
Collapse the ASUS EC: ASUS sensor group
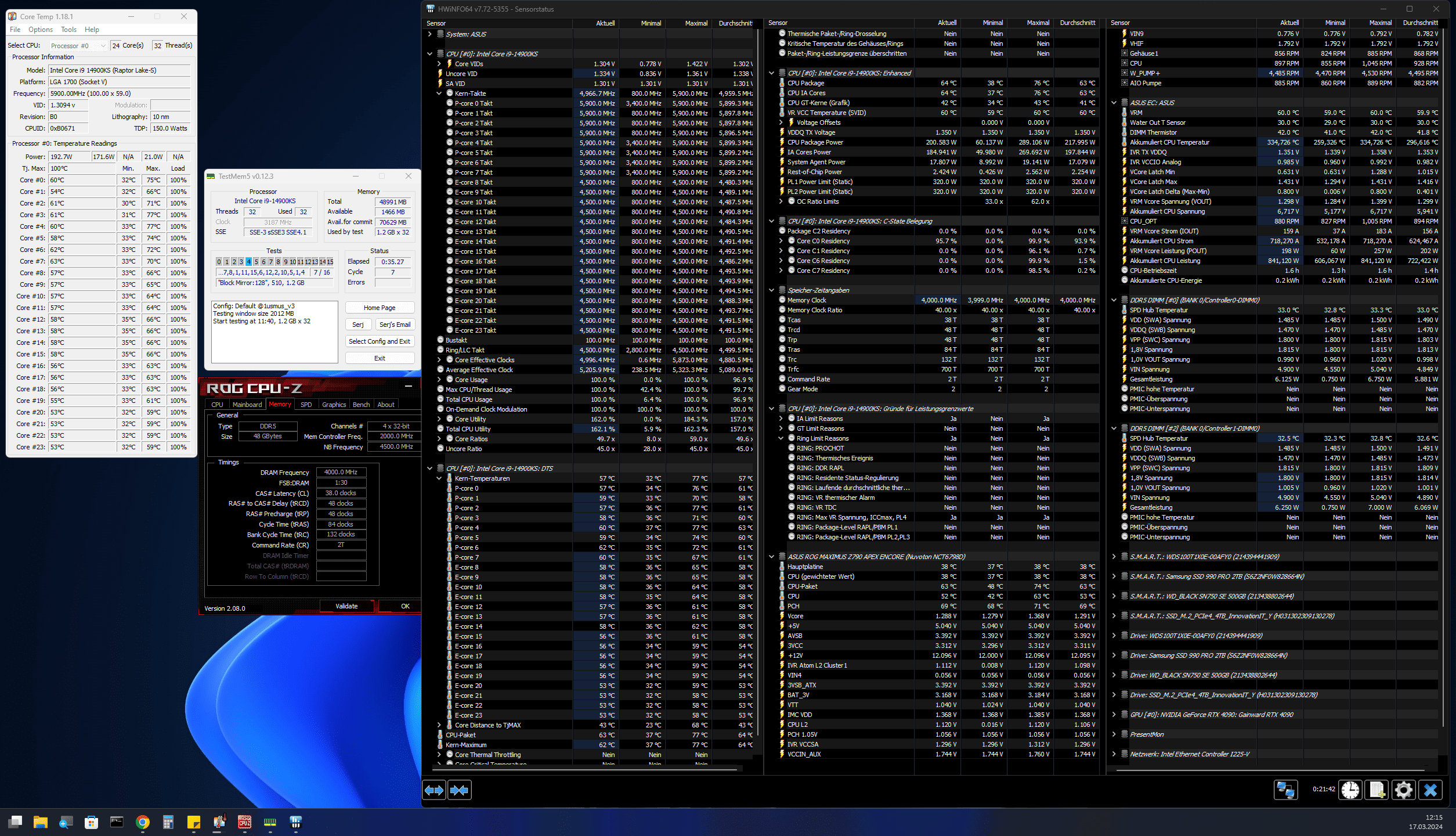1114,103
